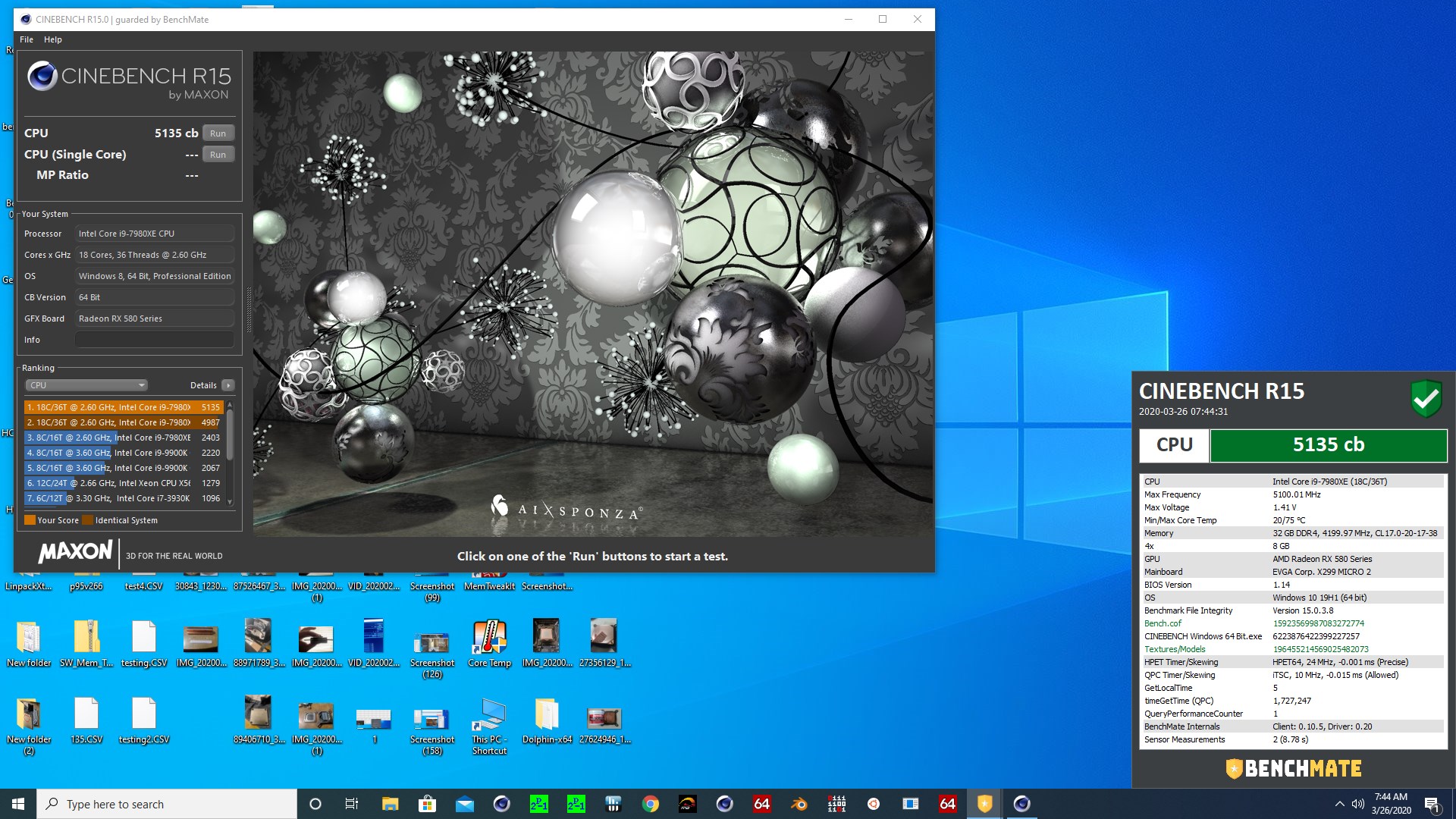Run the CPU multi-core benchmark
Viewport: 1456px width, 819px height.
(x=218, y=133)
